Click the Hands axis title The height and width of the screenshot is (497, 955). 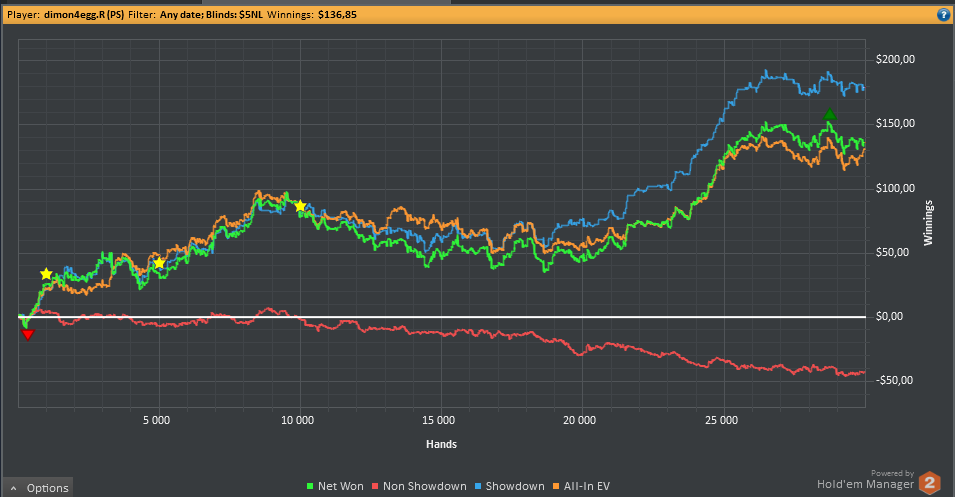[442, 444]
